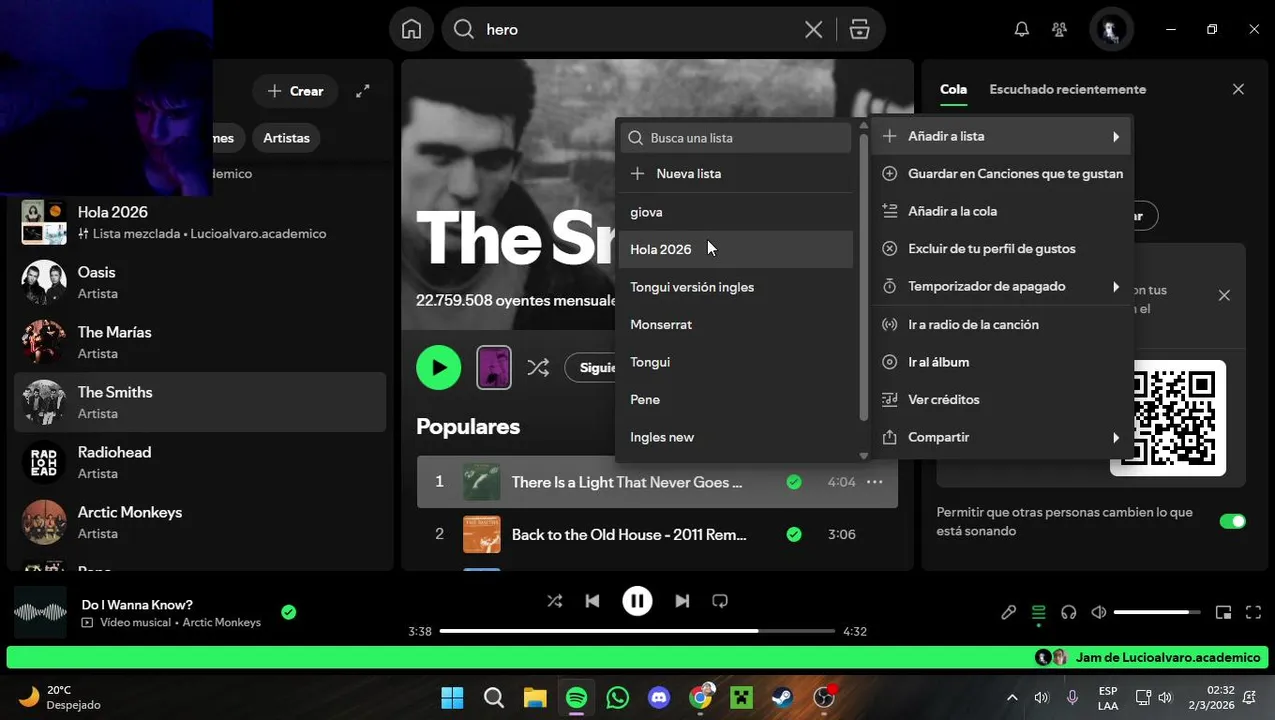
Task: Toggle saved check for Do I Wanna Know?
Action: tap(289, 612)
